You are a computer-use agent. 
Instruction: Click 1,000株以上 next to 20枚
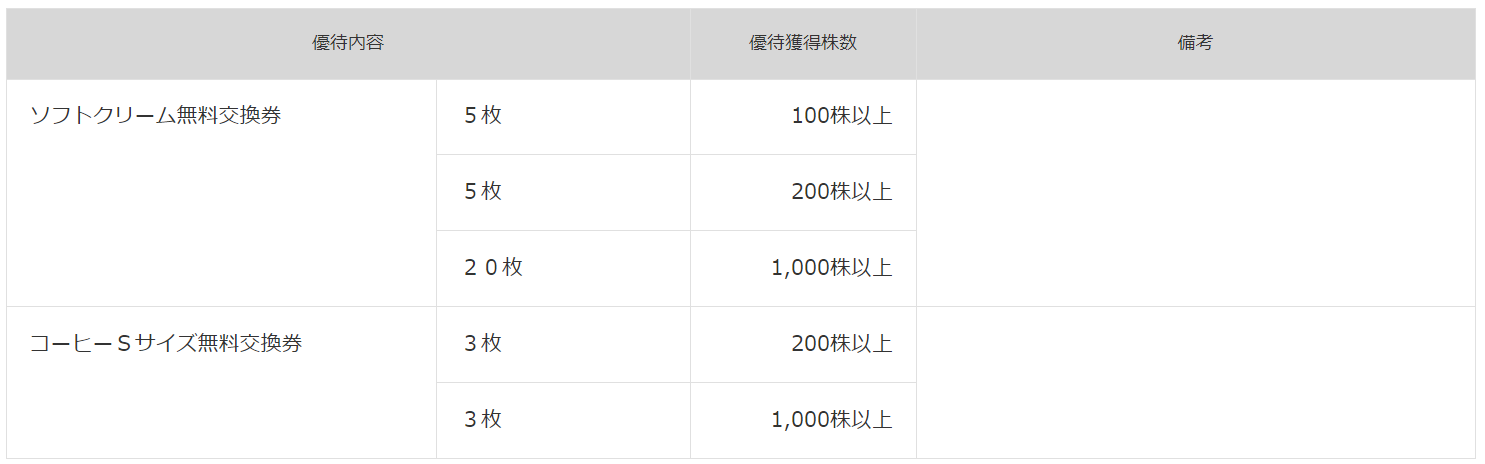[803, 269]
